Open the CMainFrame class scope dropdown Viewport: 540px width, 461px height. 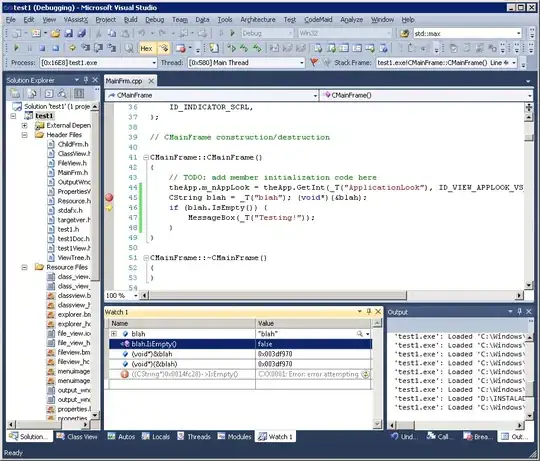[315, 95]
